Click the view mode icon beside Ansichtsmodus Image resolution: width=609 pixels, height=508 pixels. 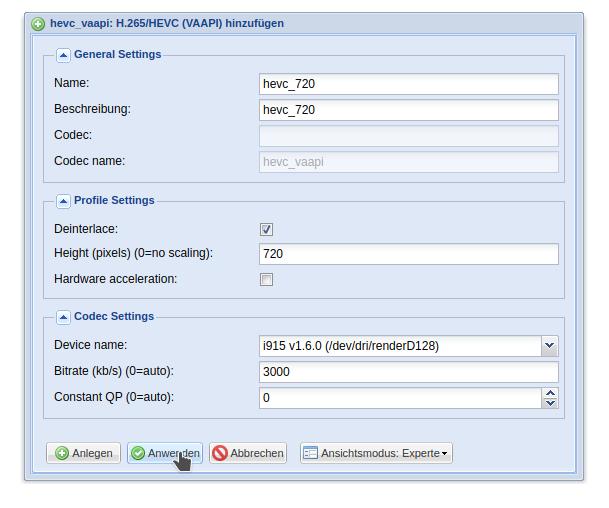click(x=310, y=453)
